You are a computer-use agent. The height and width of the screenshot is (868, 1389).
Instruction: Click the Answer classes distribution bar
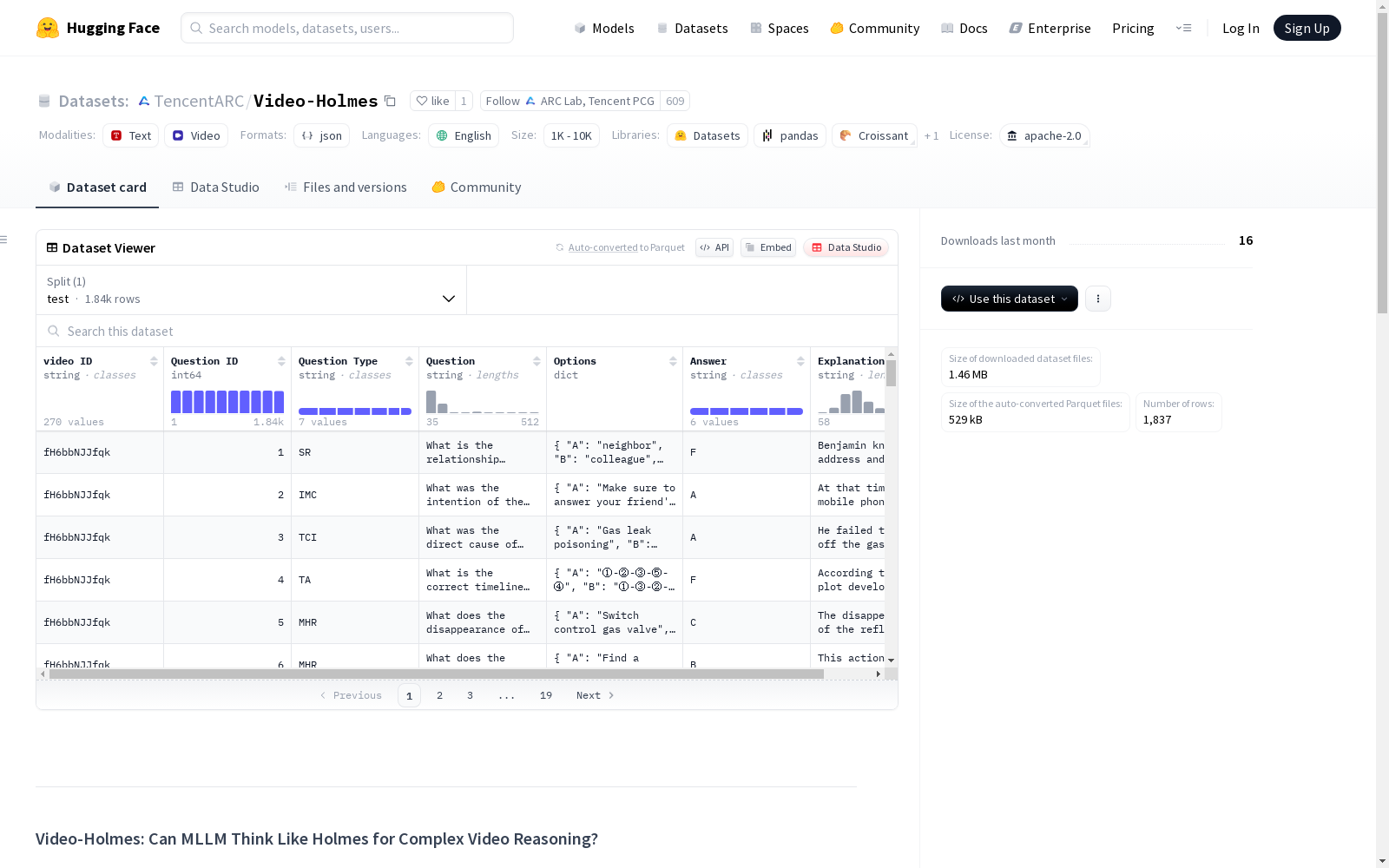(747, 411)
